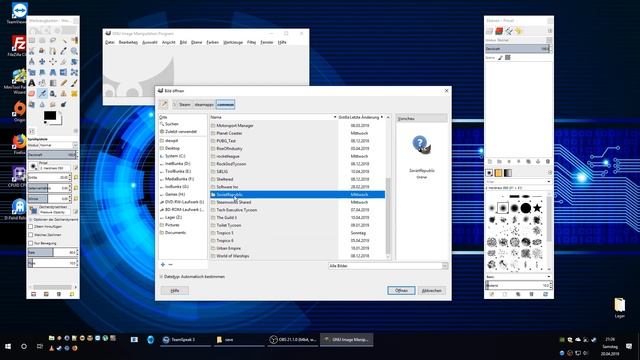The width and height of the screenshot is (640, 360).
Task: Select the Text tool
Action: point(32,83)
